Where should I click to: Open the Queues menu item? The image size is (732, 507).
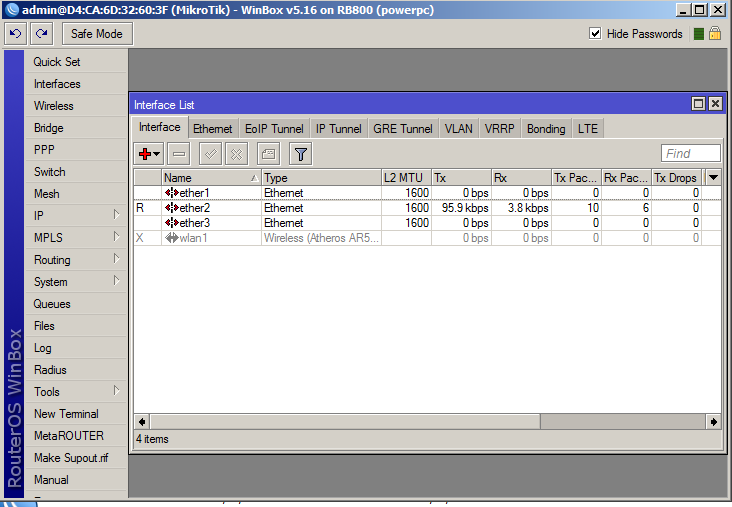pos(76,303)
